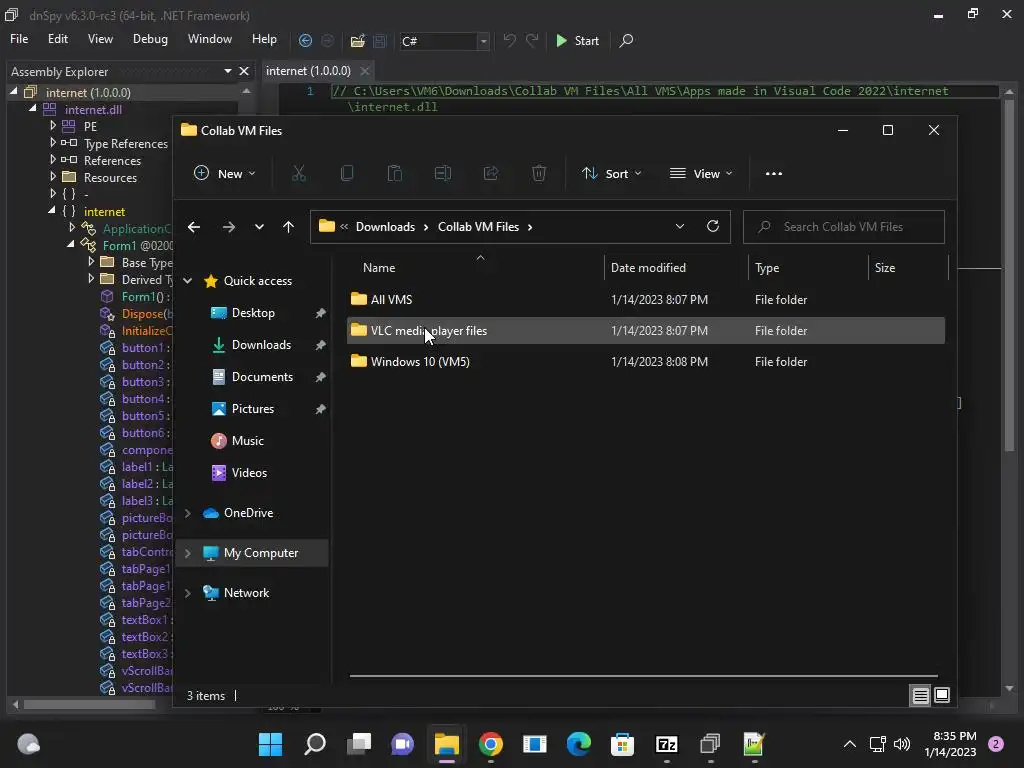Click dnSpy redo icon
1024x768 pixels.
click(532, 40)
